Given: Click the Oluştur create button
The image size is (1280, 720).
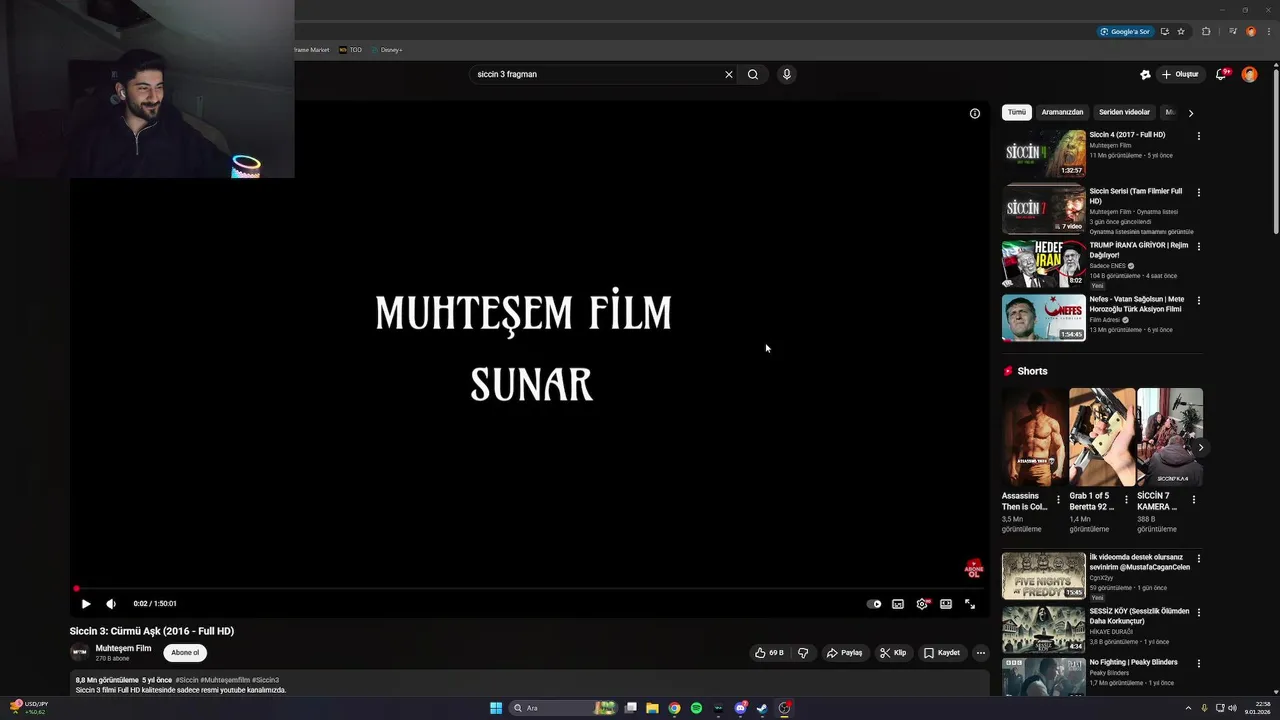Looking at the screenshot, I should click(x=1180, y=74).
